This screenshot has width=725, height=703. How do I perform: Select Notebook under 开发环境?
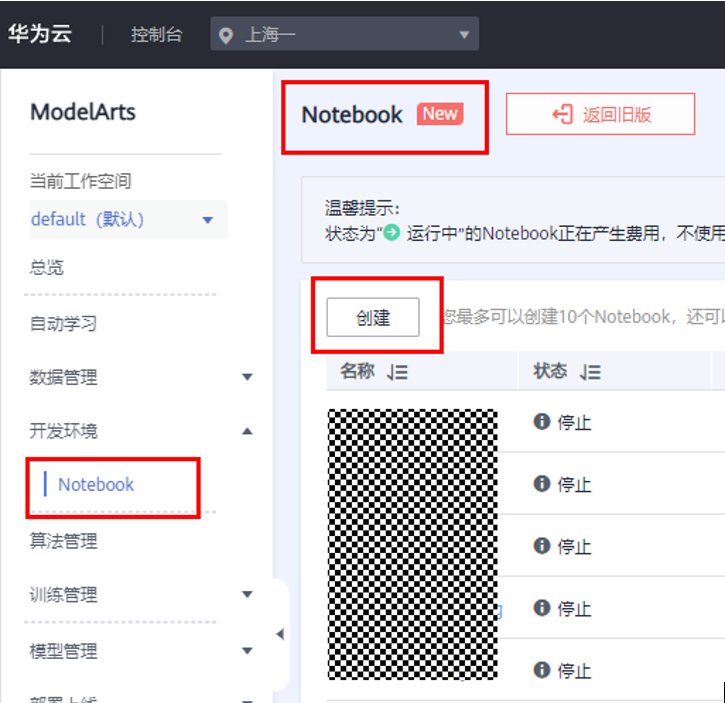96,485
